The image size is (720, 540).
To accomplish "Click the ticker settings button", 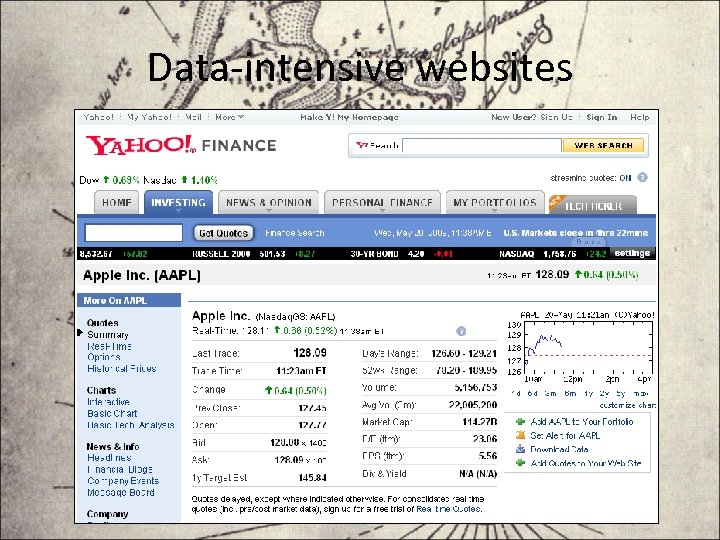I will click(x=632, y=253).
